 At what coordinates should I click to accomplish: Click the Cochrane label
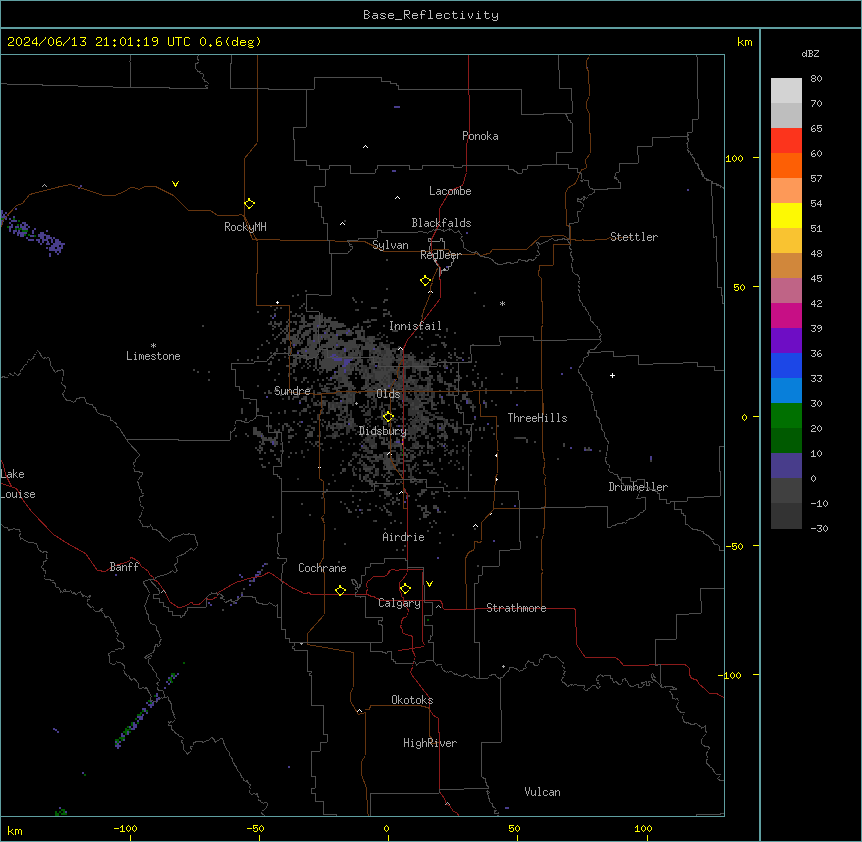coord(322,568)
